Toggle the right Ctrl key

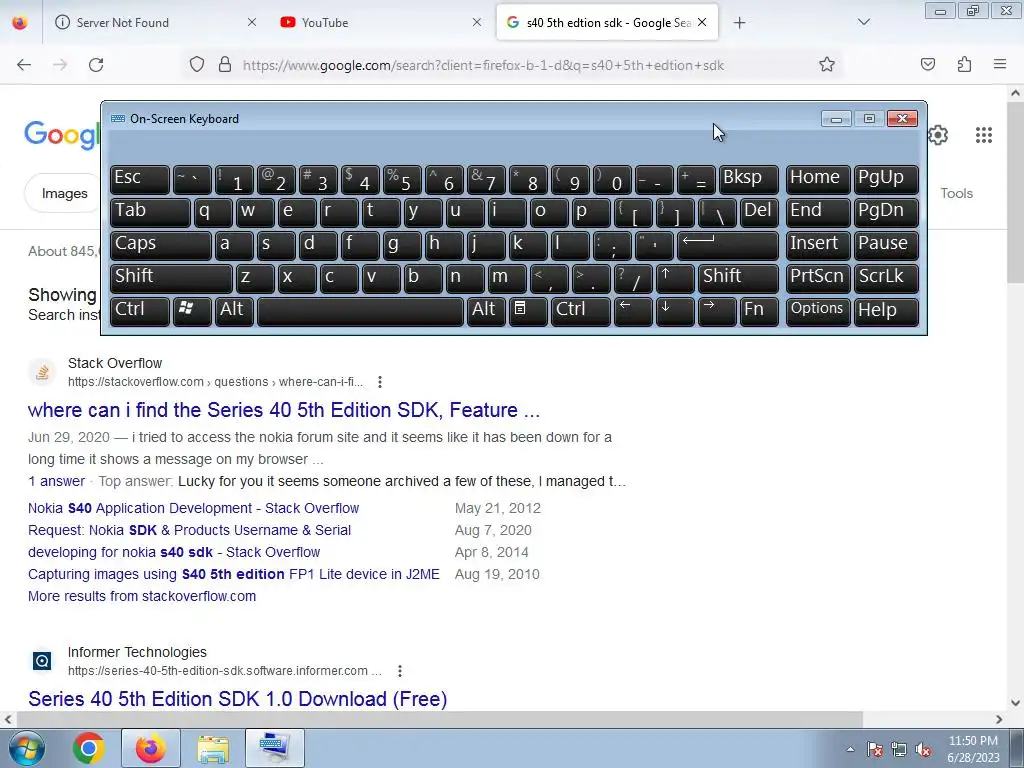coord(581,310)
